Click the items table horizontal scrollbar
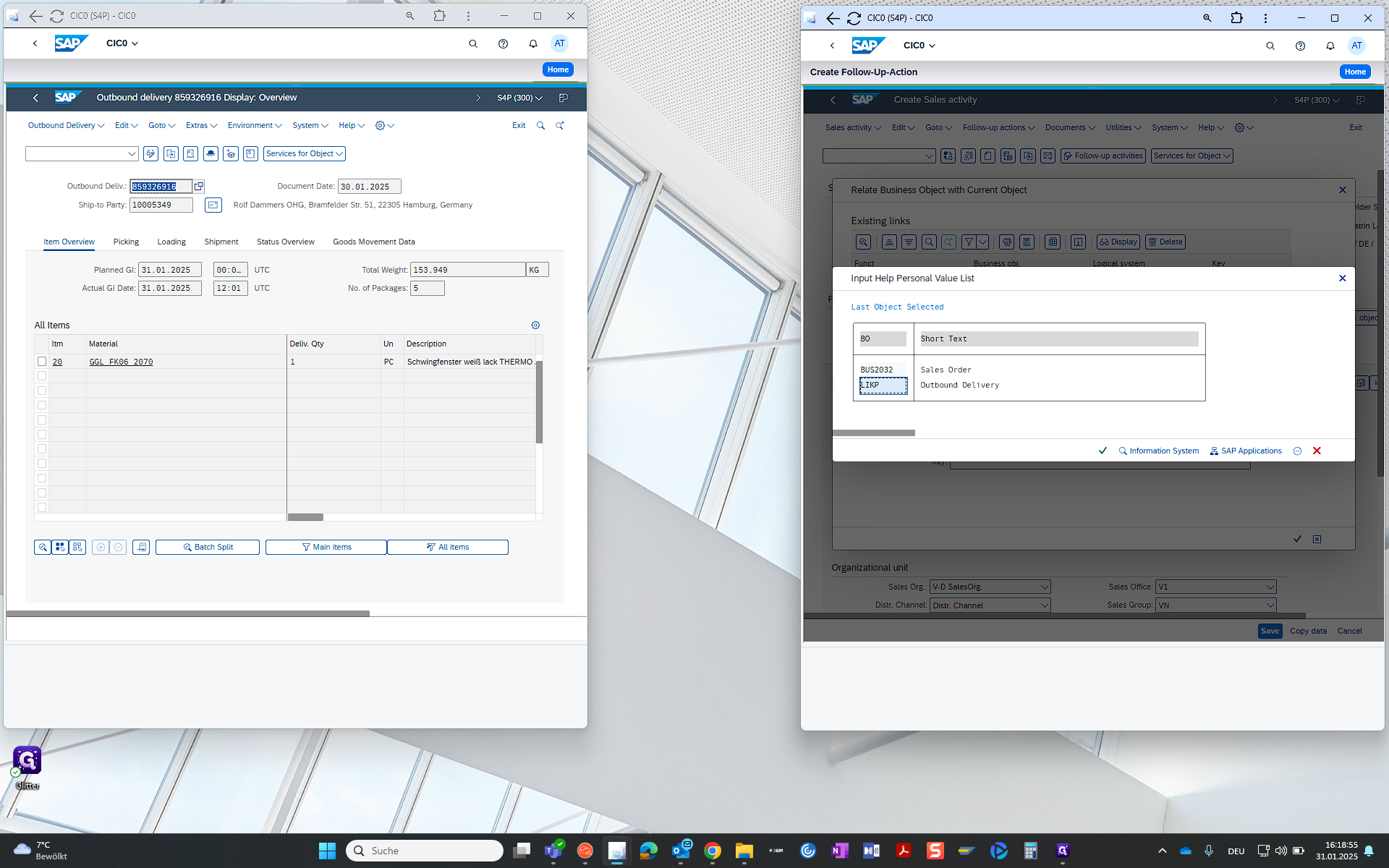 [x=305, y=517]
